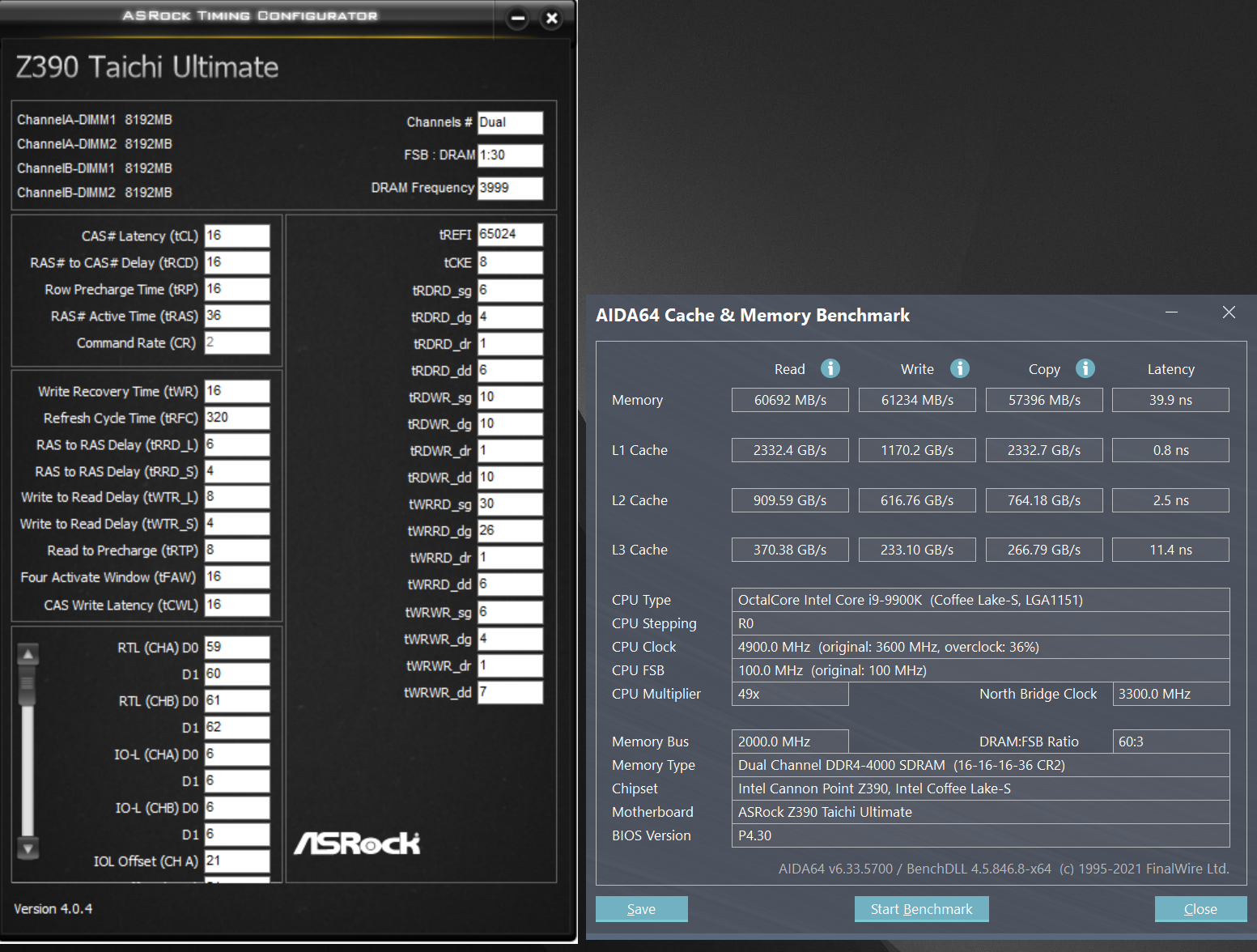This screenshot has height=952, width=1257.
Task: Minimize the ASRock Timing Configurator window
Action: click(x=518, y=18)
